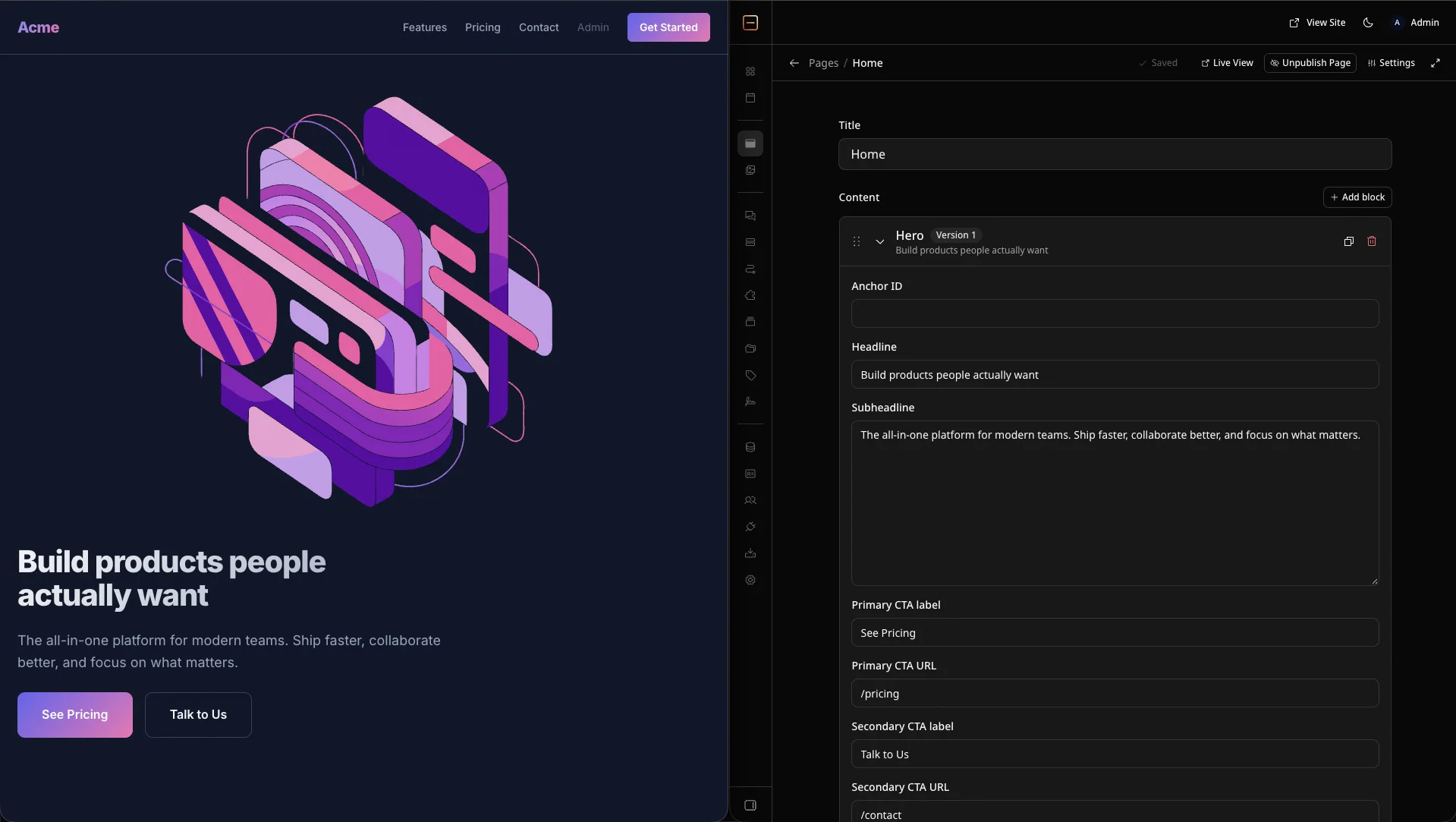This screenshot has height=822, width=1456.
Task: Focus the Secondary CTA URL field
Action: click(x=1115, y=811)
